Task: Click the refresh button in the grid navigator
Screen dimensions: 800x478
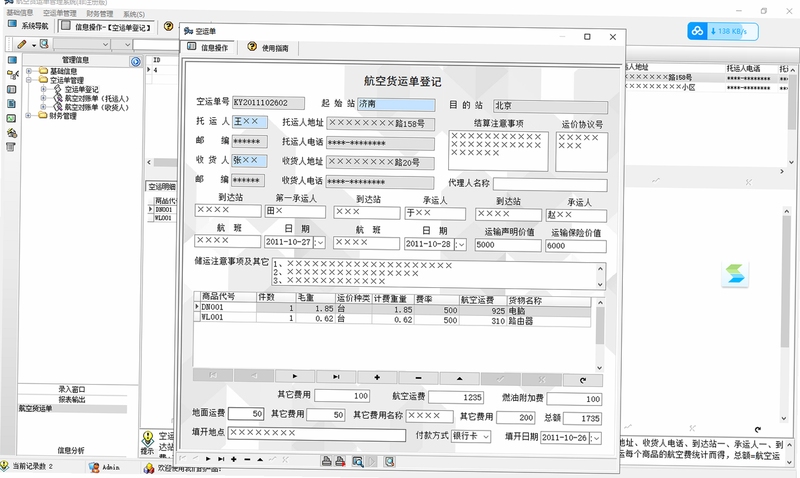Action: pyautogui.click(x=583, y=380)
